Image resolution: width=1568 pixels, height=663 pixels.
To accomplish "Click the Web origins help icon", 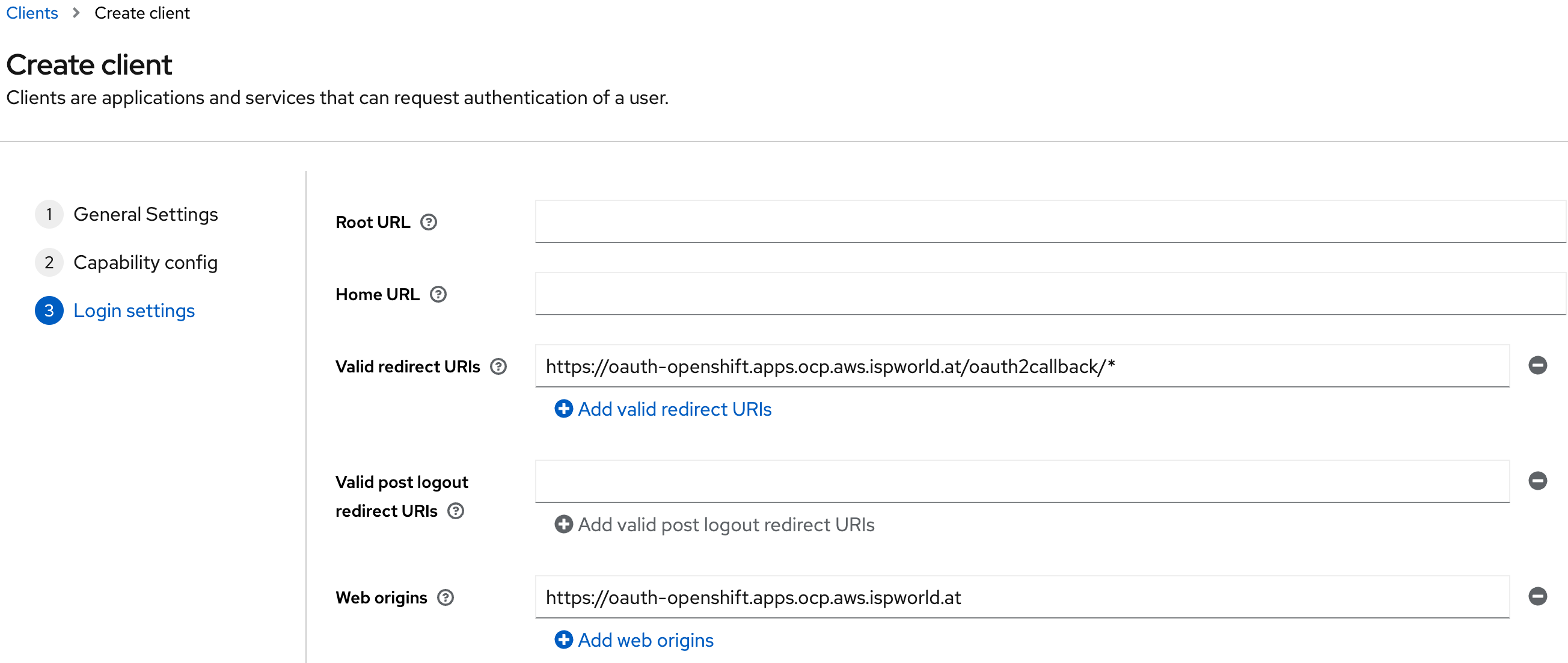I will click(446, 597).
